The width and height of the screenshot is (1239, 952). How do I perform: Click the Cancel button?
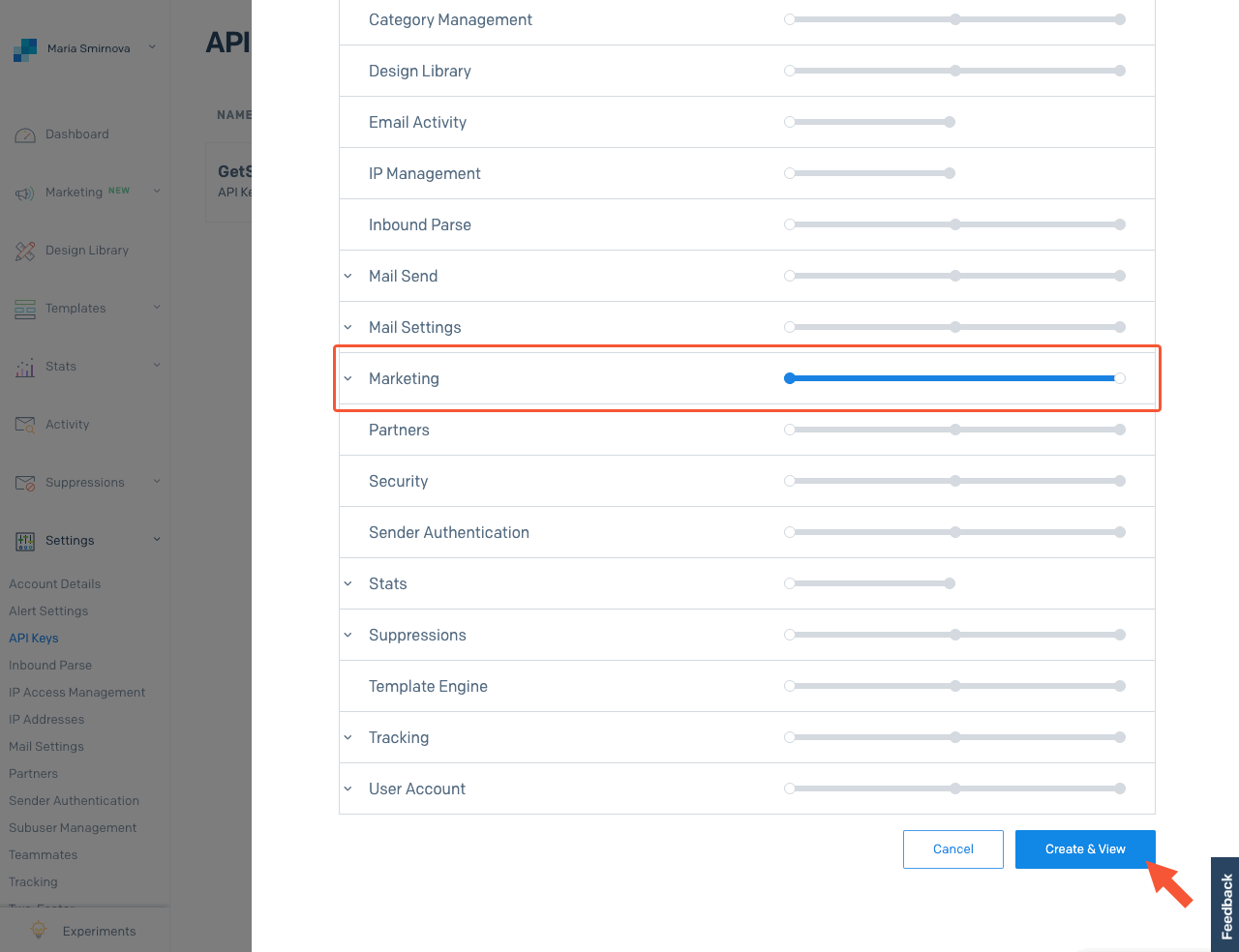[952, 849]
